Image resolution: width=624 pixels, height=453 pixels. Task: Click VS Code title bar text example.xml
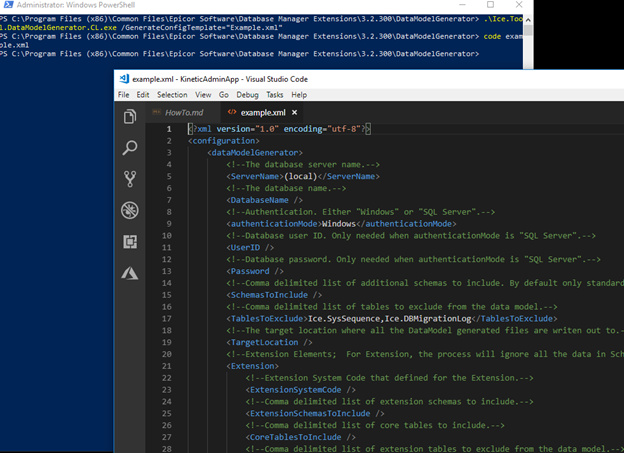coord(153,79)
